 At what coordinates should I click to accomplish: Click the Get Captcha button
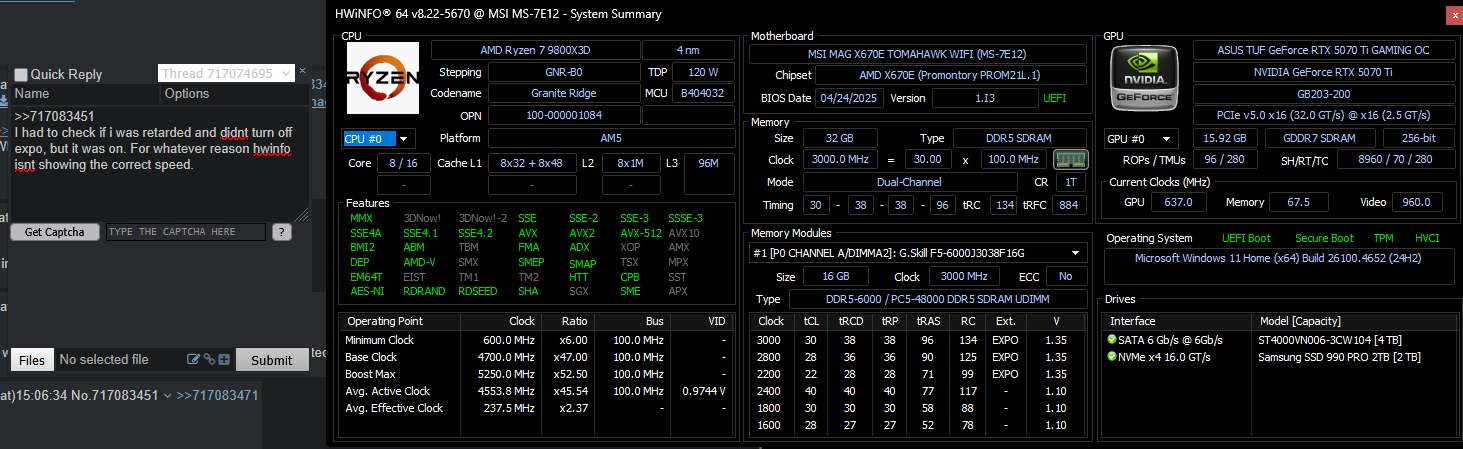point(55,232)
